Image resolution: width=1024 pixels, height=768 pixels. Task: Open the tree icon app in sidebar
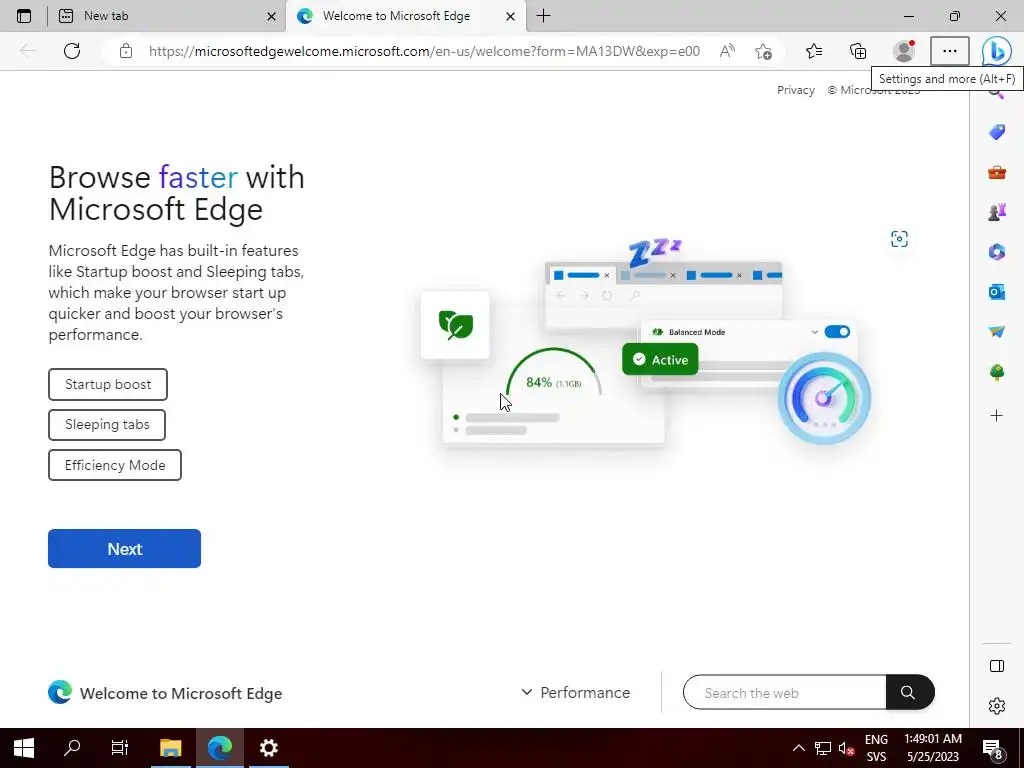click(997, 372)
